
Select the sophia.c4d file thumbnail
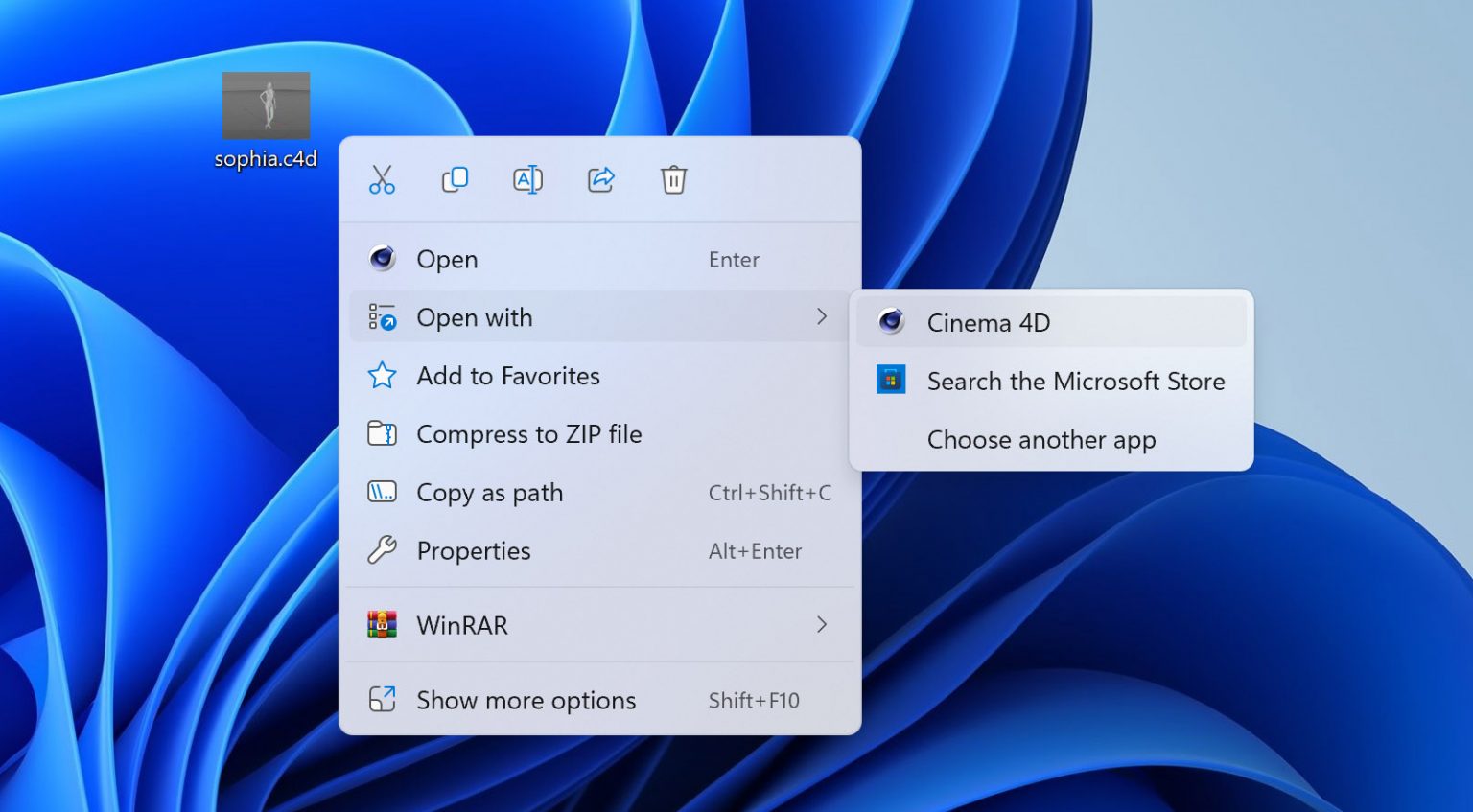pyautogui.click(x=266, y=105)
